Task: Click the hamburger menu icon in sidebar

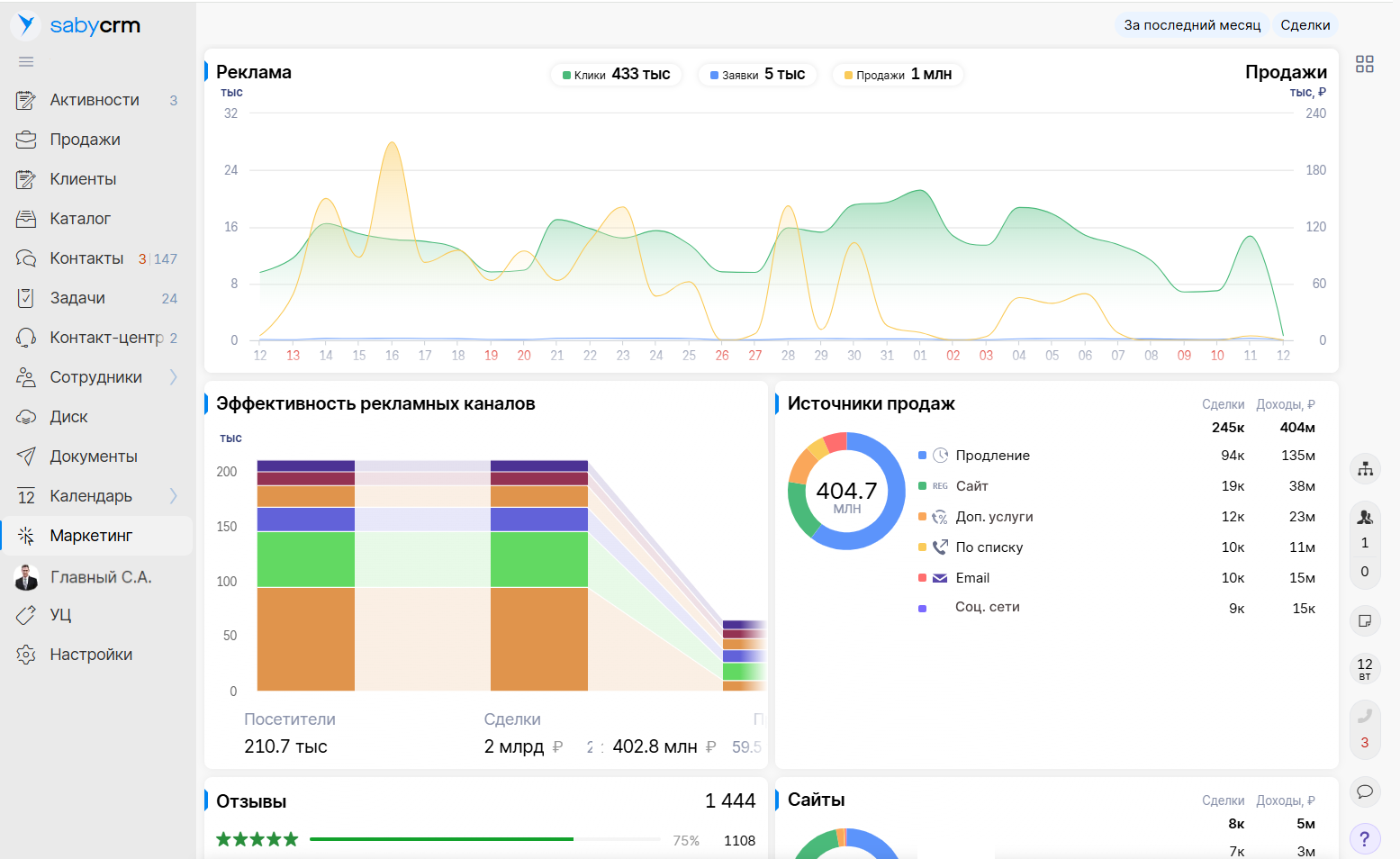Action: coord(26,61)
